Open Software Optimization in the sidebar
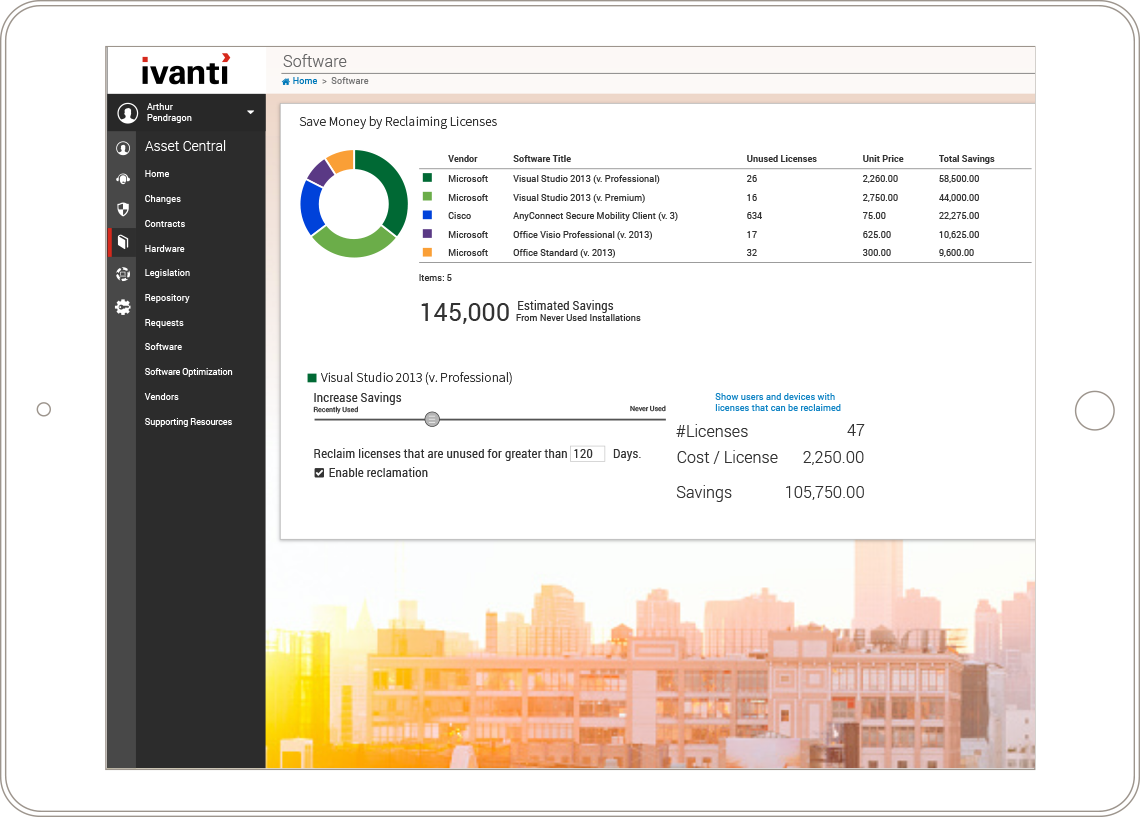 (x=188, y=371)
